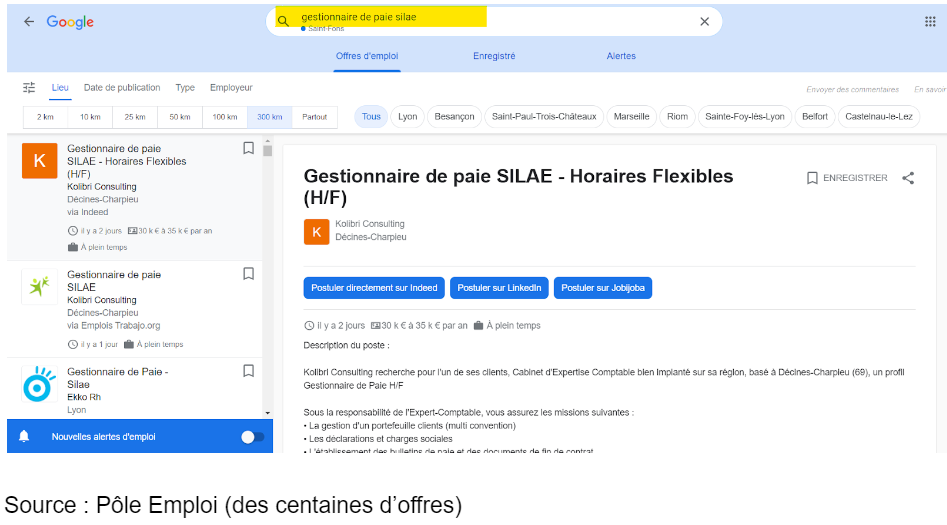Filter by Belfort chip
This screenshot has height=525, width=947.
pos(815,117)
